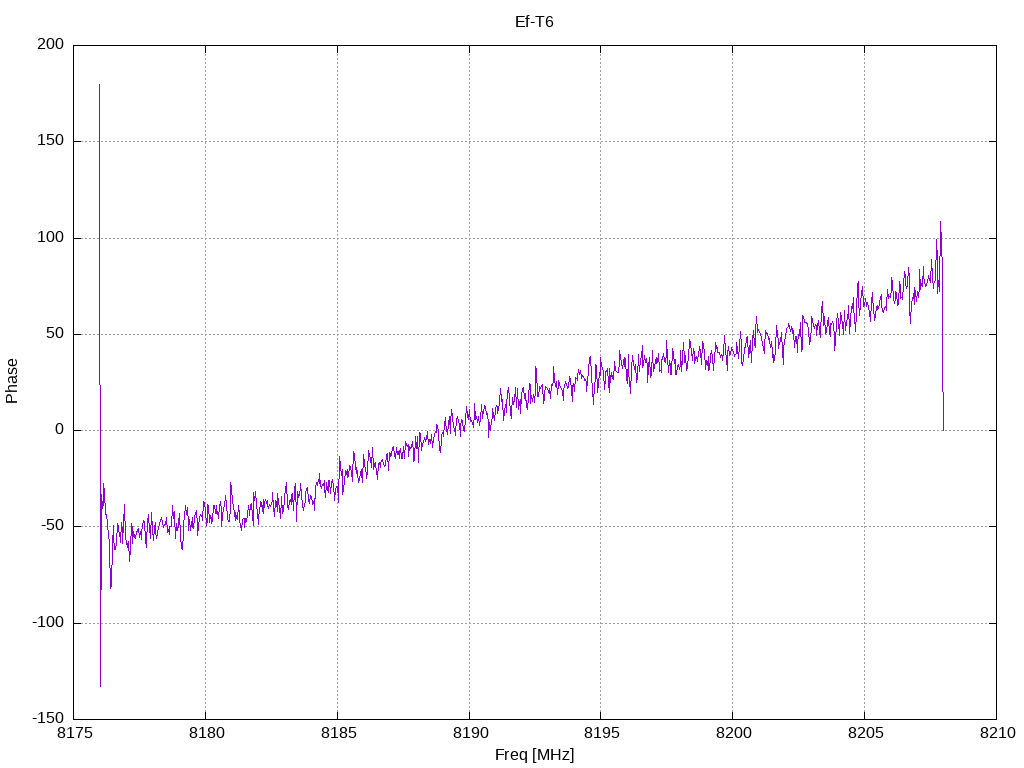The image size is (1024, 768).
Task: Click the plot title Ef-T6
Action: point(534,21)
